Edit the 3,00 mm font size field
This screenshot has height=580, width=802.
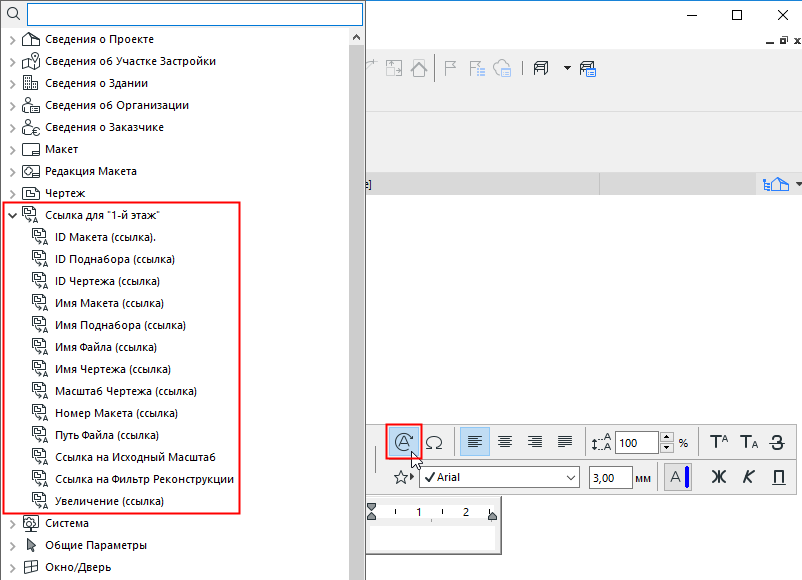pos(610,478)
